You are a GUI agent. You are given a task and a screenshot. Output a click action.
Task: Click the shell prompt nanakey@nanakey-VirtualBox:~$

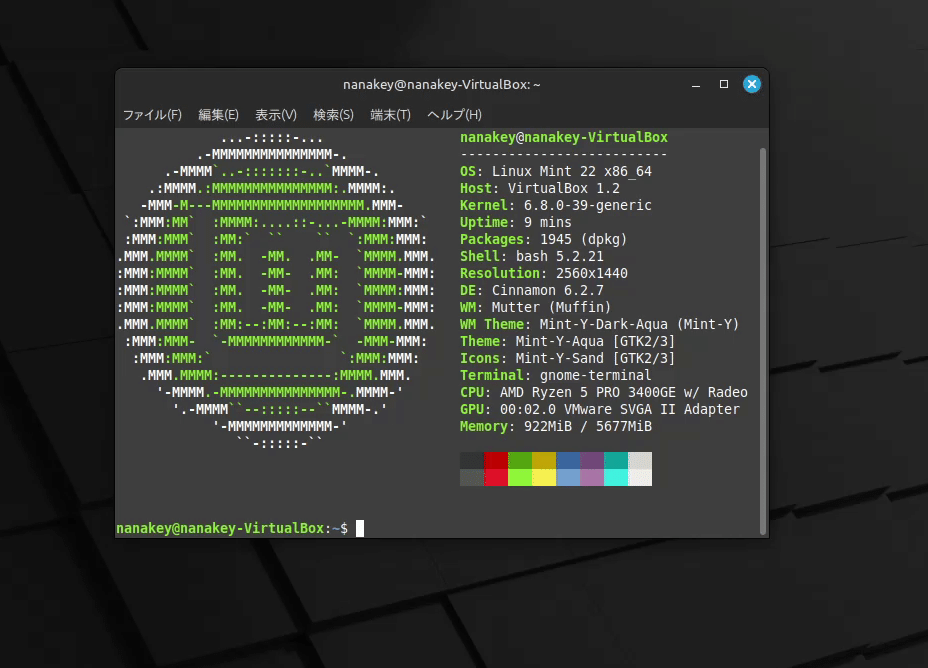pos(232,528)
